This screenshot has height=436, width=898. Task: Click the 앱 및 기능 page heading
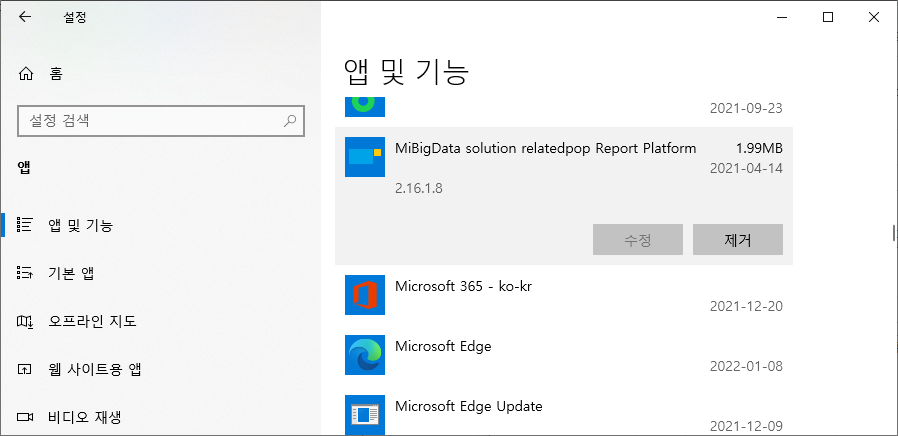(407, 72)
